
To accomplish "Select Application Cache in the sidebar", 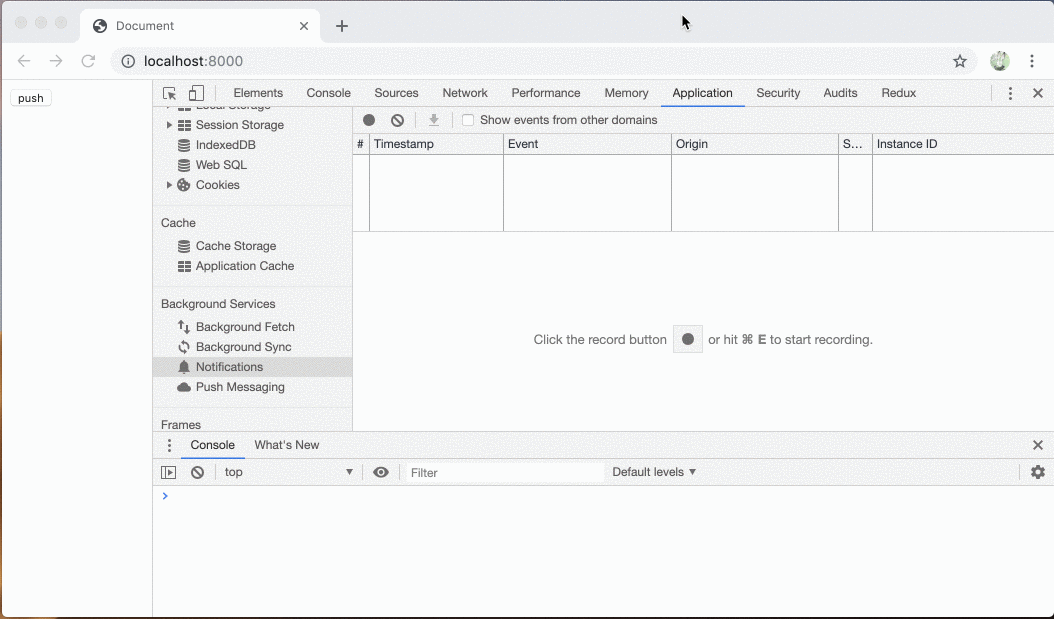I will pos(245,266).
